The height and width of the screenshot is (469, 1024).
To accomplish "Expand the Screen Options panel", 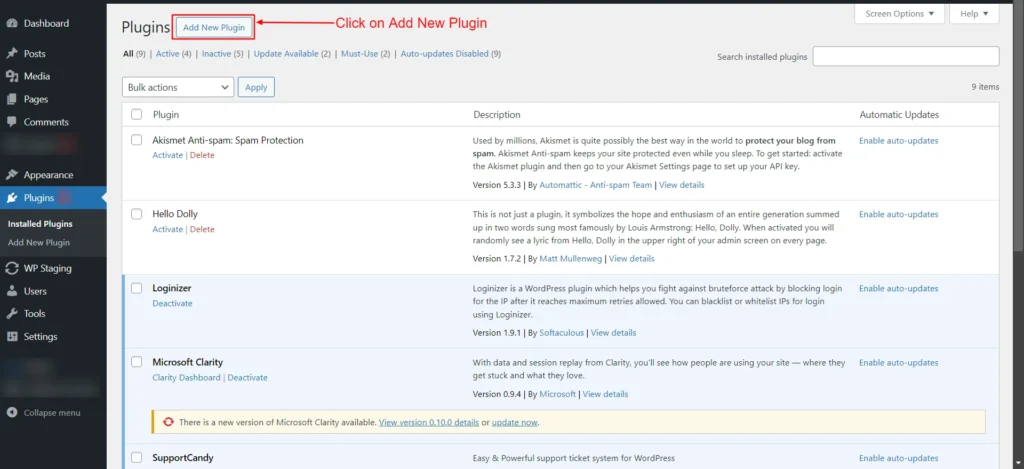I will (x=899, y=14).
